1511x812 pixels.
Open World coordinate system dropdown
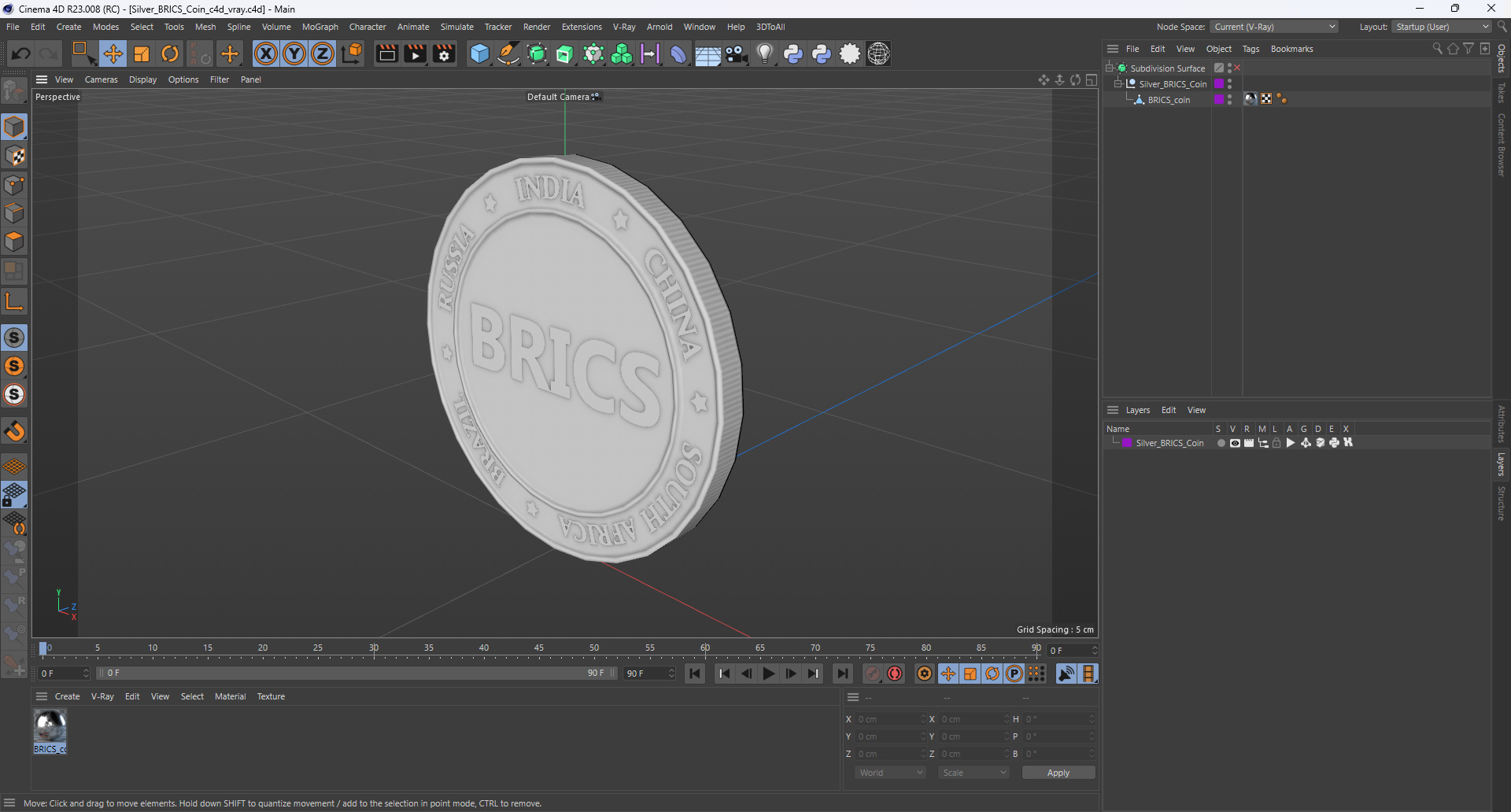pos(891,773)
